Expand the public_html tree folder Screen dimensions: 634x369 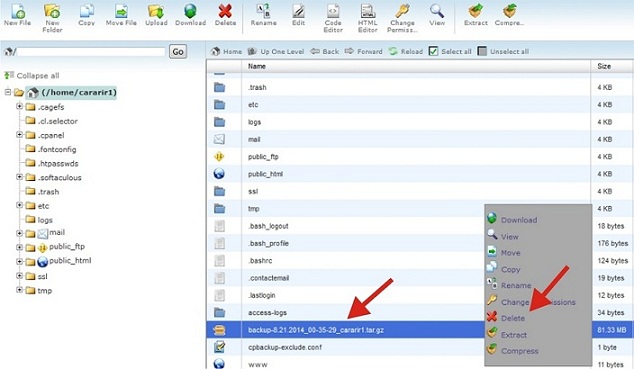[19, 261]
